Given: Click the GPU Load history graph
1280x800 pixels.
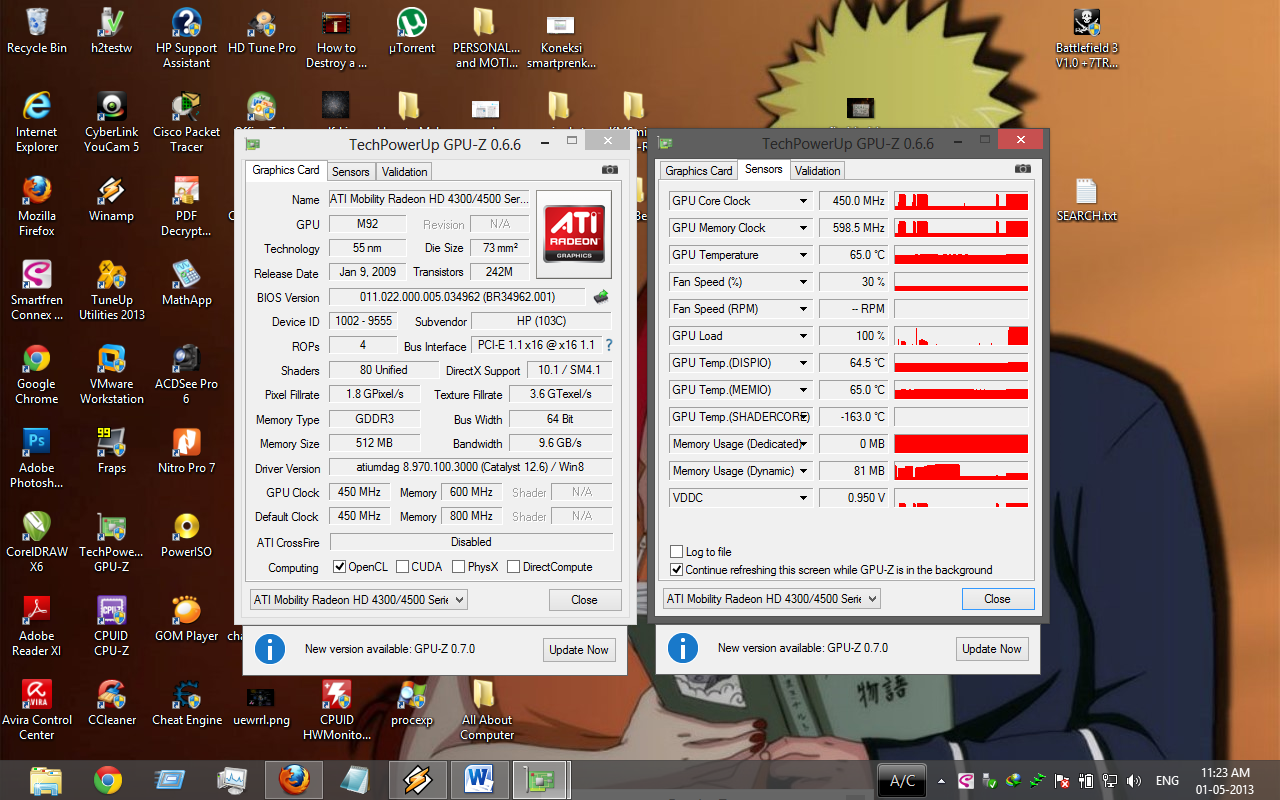Looking at the screenshot, I should click(961, 336).
